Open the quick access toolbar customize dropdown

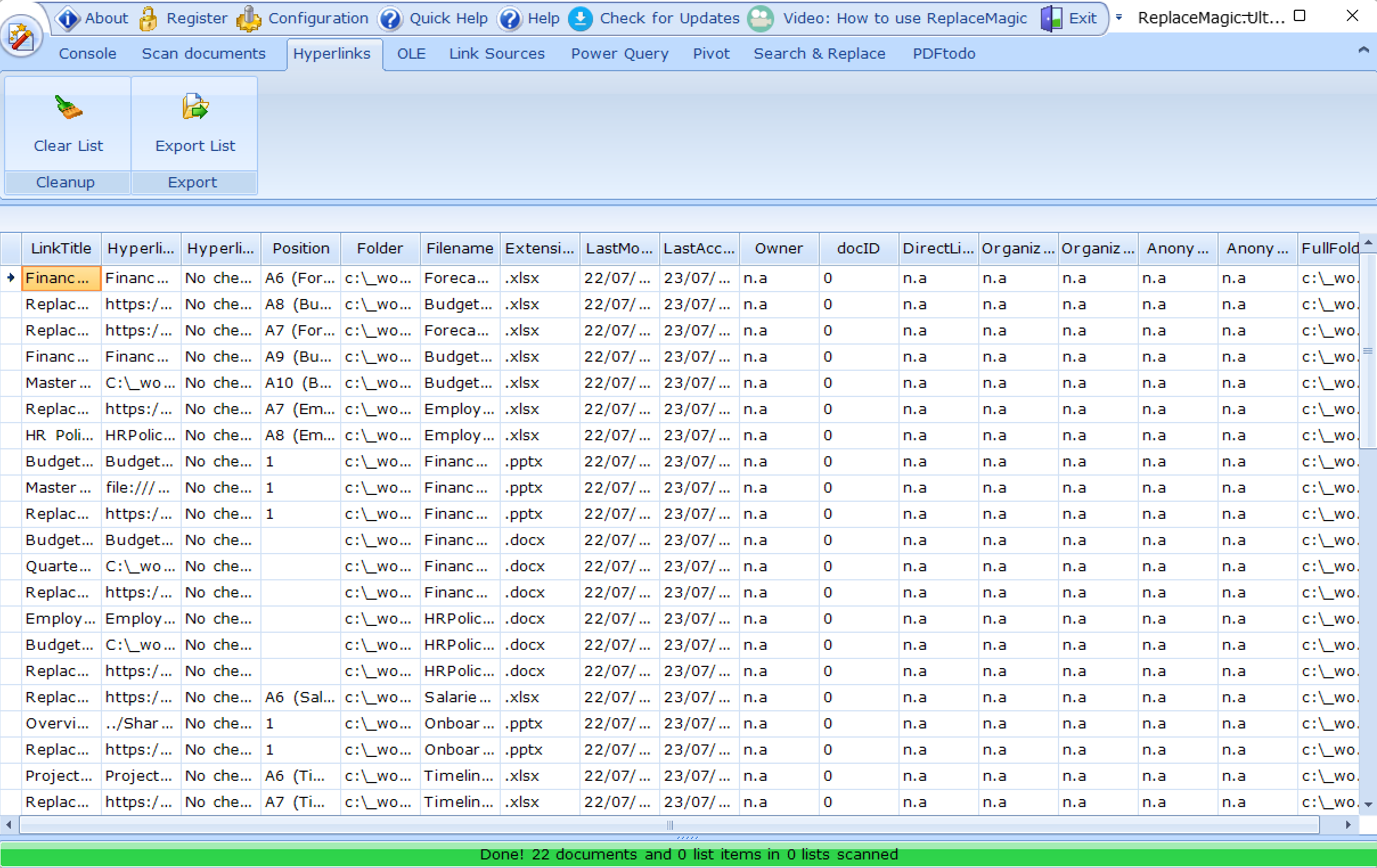(1119, 18)
